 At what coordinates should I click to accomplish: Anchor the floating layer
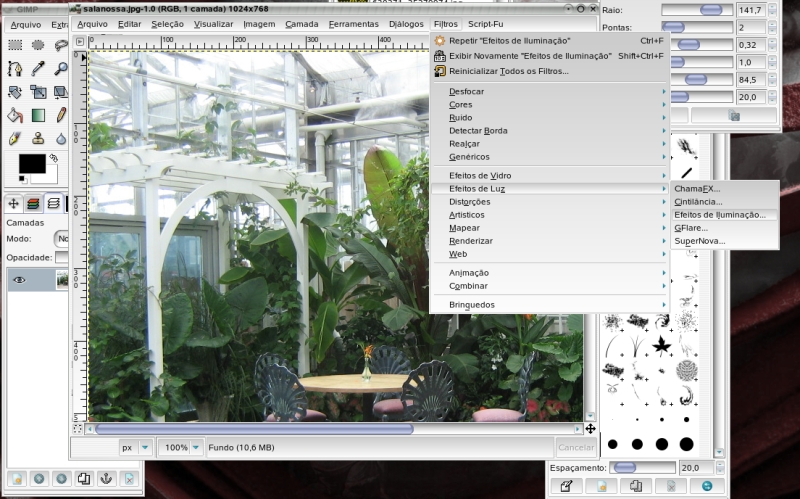click(x=106, y=479)
